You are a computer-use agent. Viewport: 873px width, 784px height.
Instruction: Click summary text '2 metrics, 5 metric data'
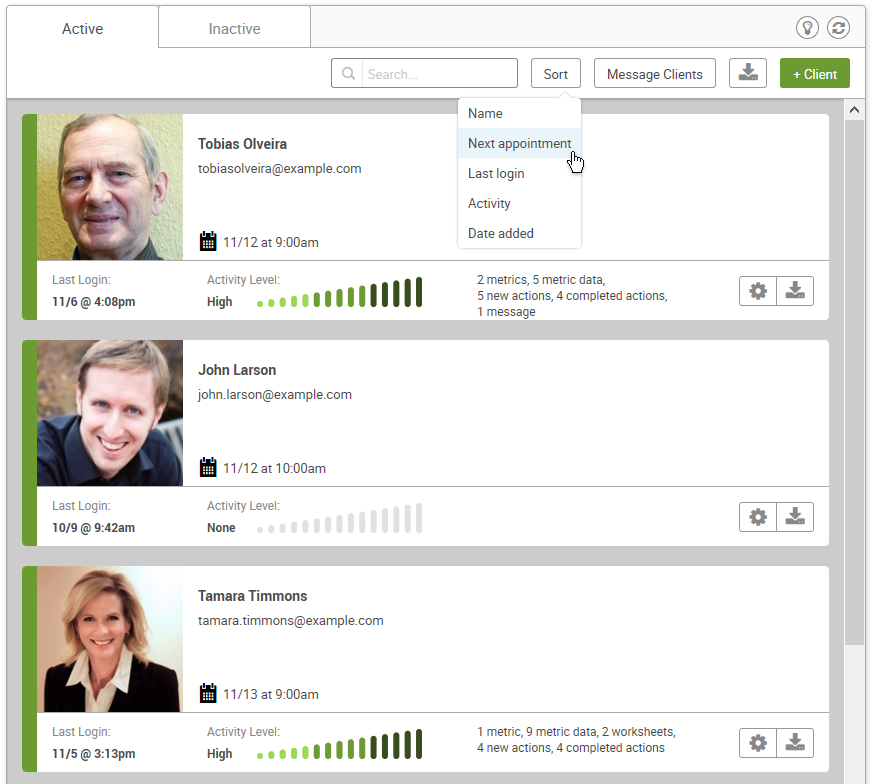[541, 280]
